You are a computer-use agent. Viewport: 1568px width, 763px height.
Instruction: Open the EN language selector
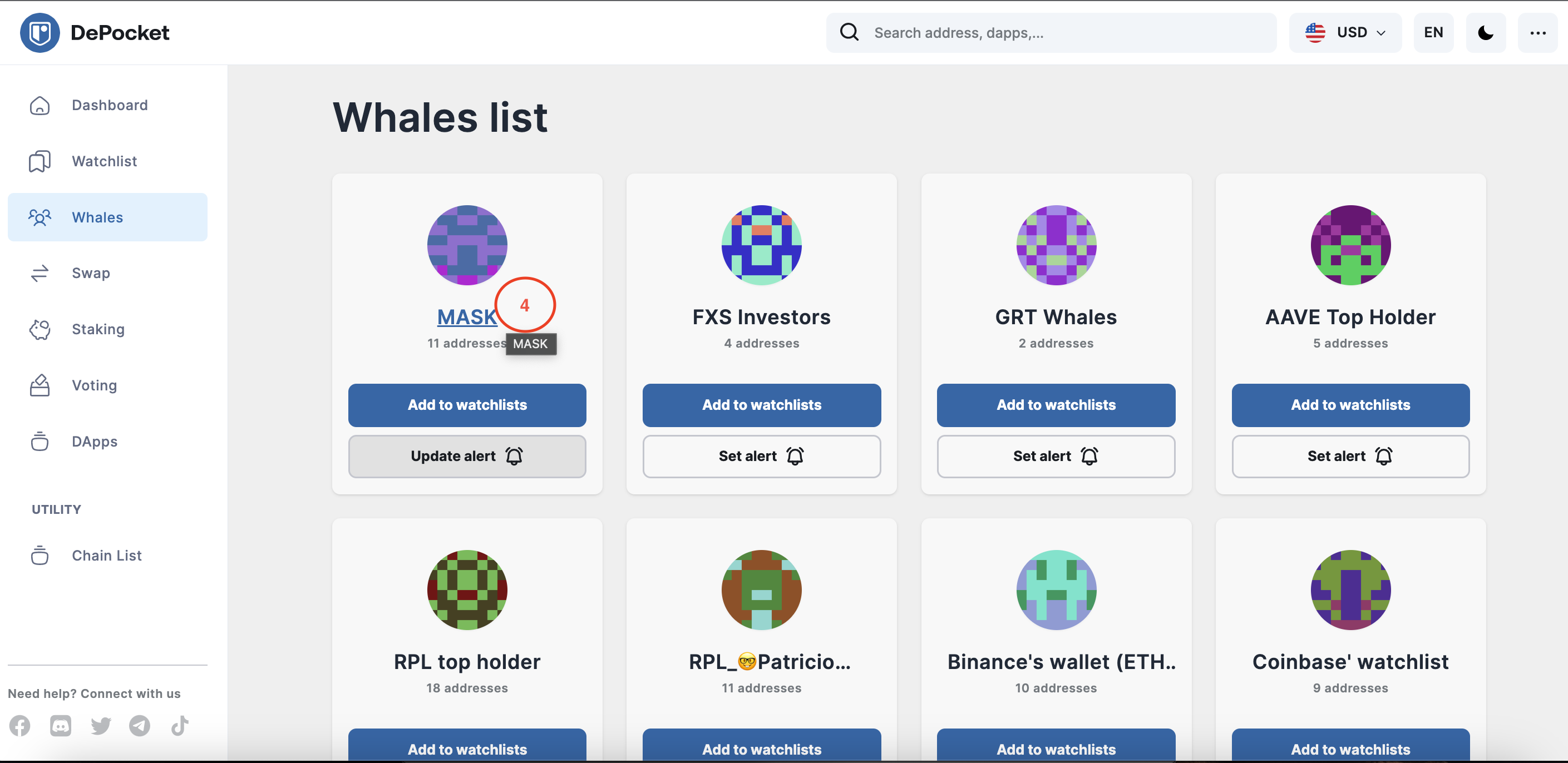click(x=1433, y=32)
